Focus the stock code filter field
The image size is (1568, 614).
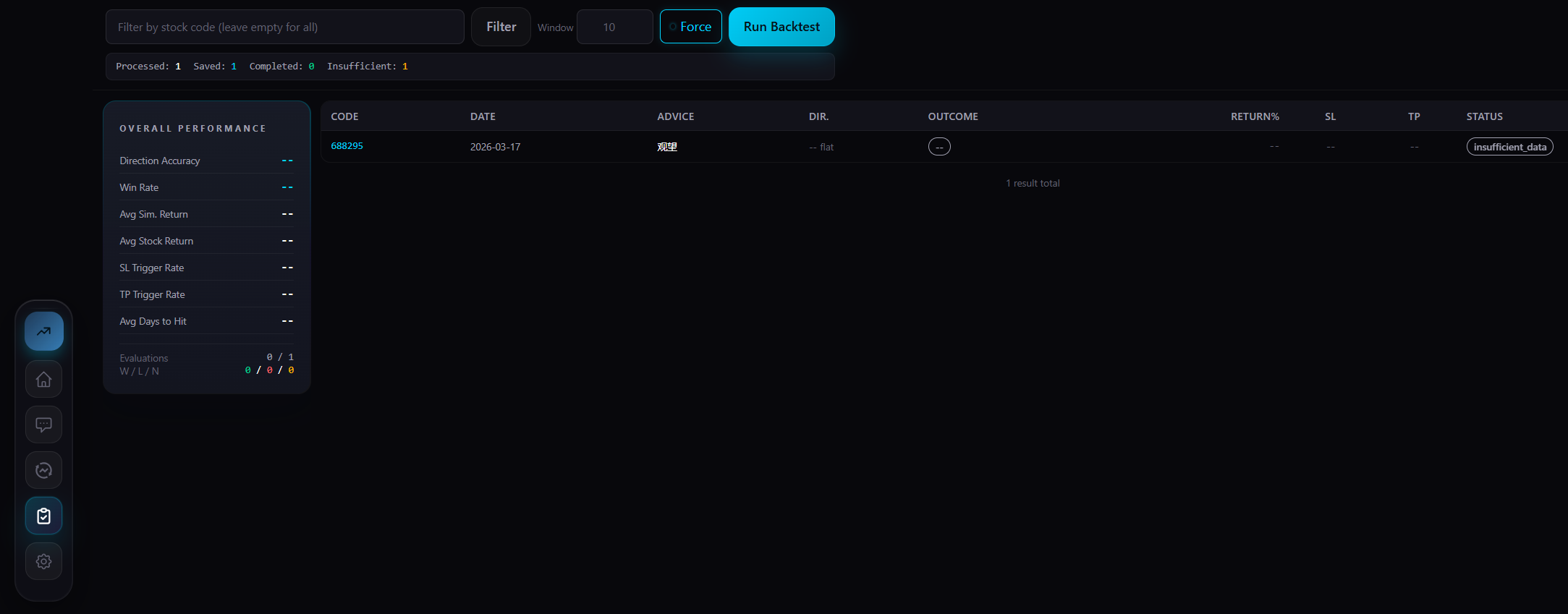tap(284, 27)
